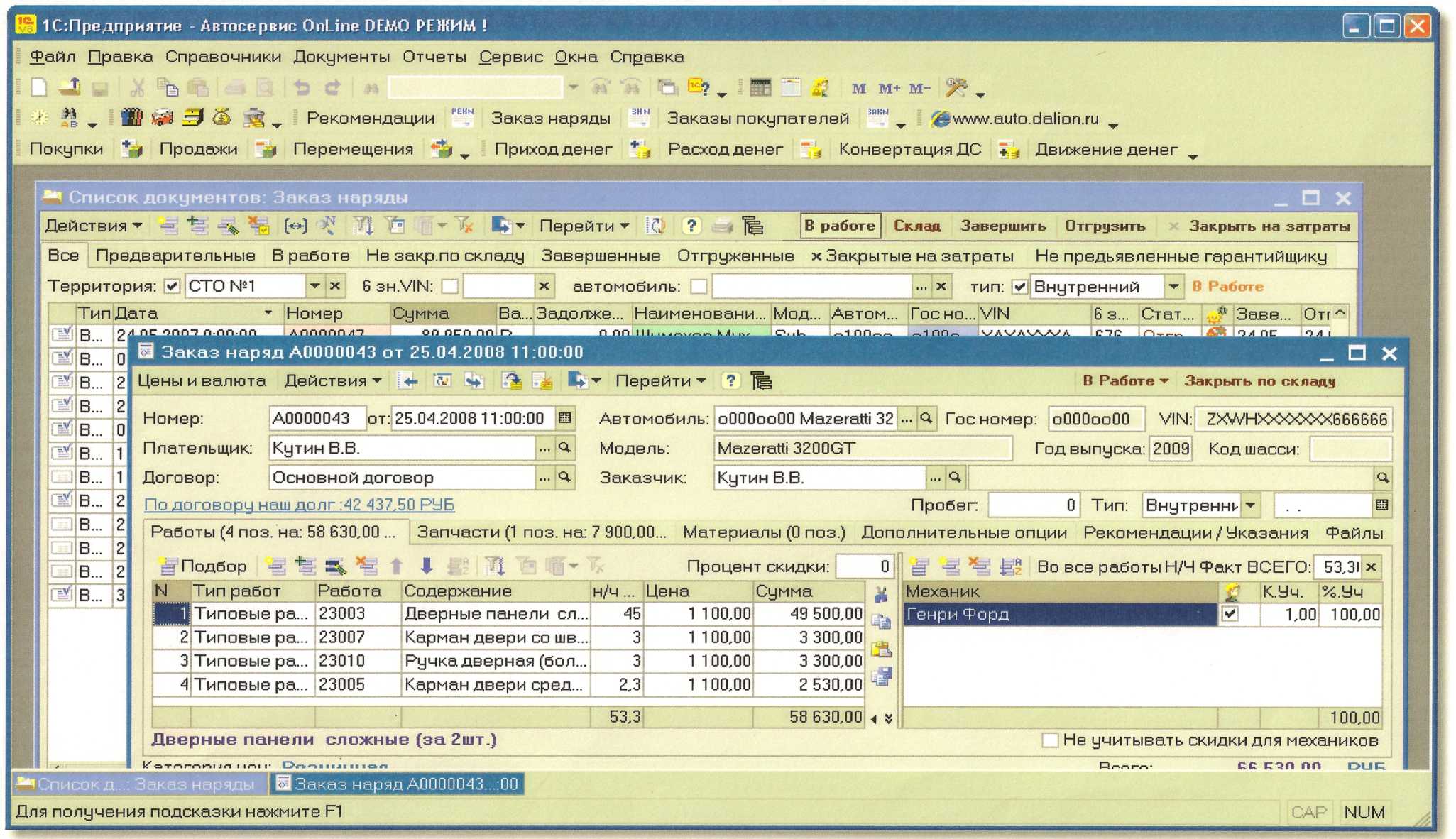Click the print icon in documents list toolbar

click(x=722, y=226)
